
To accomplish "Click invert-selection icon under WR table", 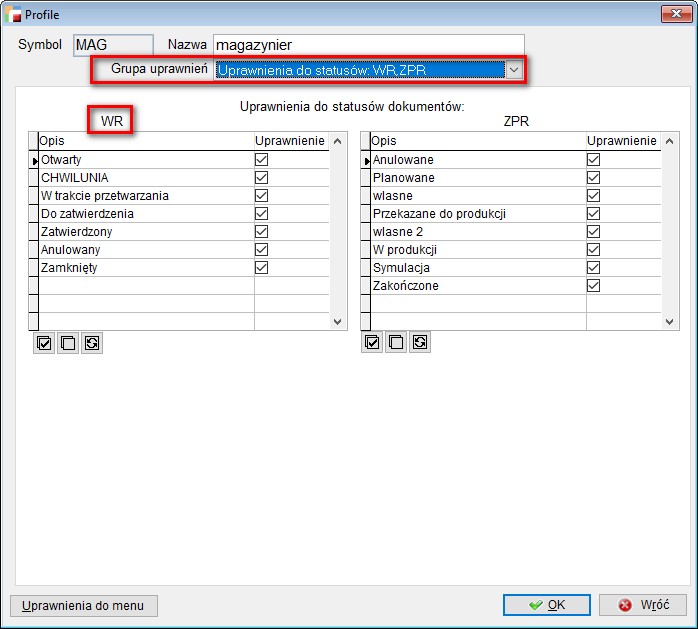I will 92,343.
